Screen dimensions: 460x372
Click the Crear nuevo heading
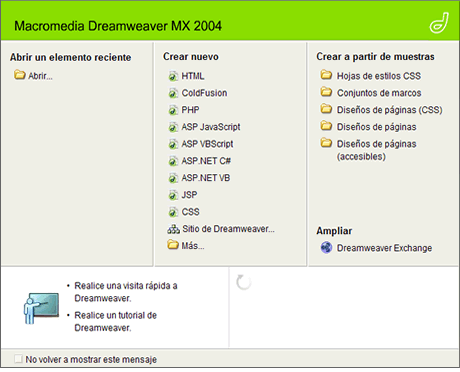191,57
